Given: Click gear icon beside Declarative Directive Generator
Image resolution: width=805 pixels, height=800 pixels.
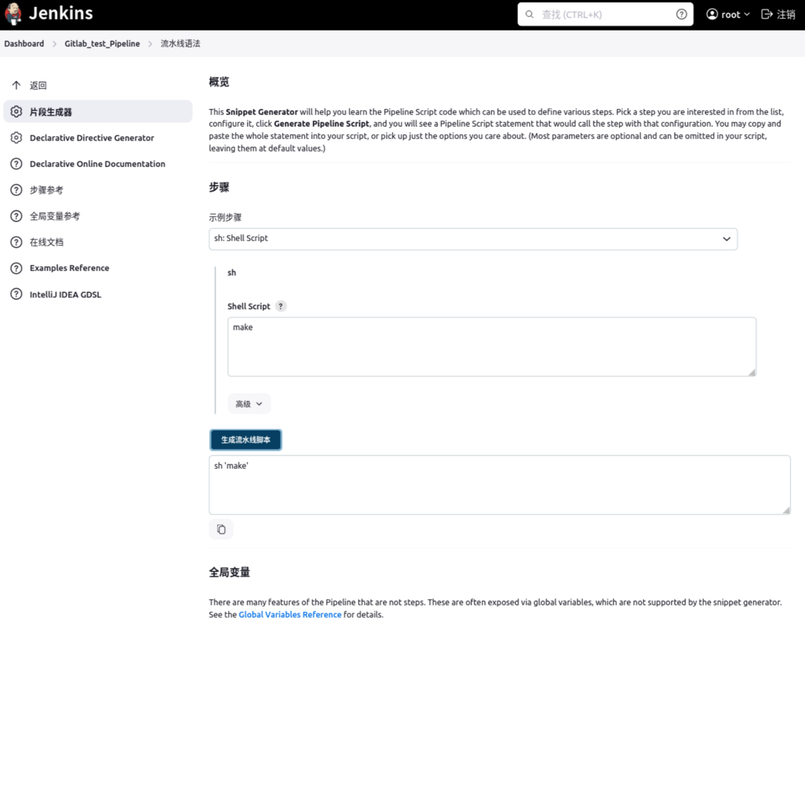Looking at the screenshot, I should 16,138.
